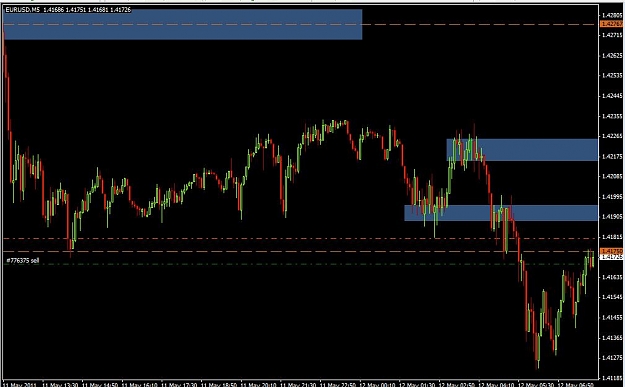Image resolution: width=625 pixels, height=387 pixels.
Task: Click the 1.41185 price scale label
Action: 612,378
